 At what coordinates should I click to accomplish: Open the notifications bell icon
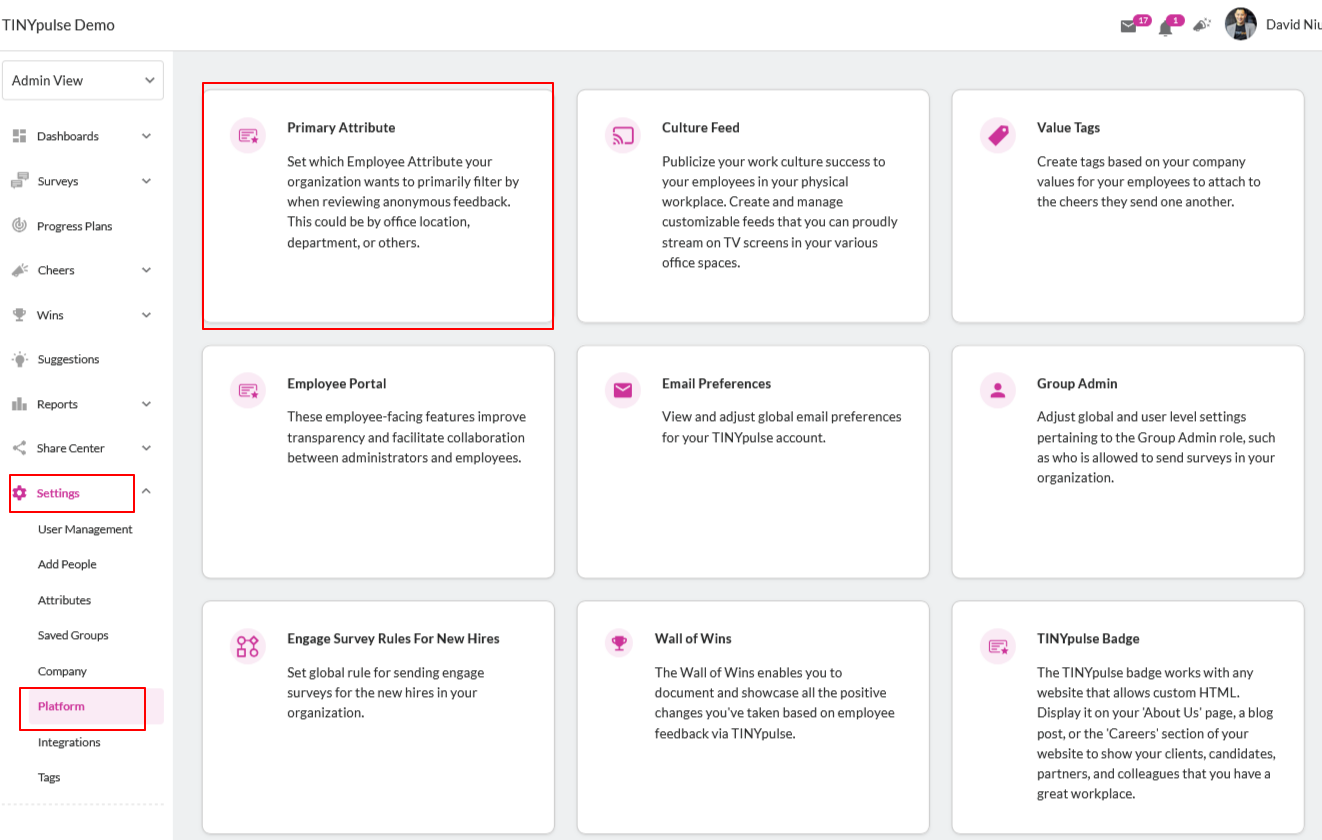[1165, 27]
